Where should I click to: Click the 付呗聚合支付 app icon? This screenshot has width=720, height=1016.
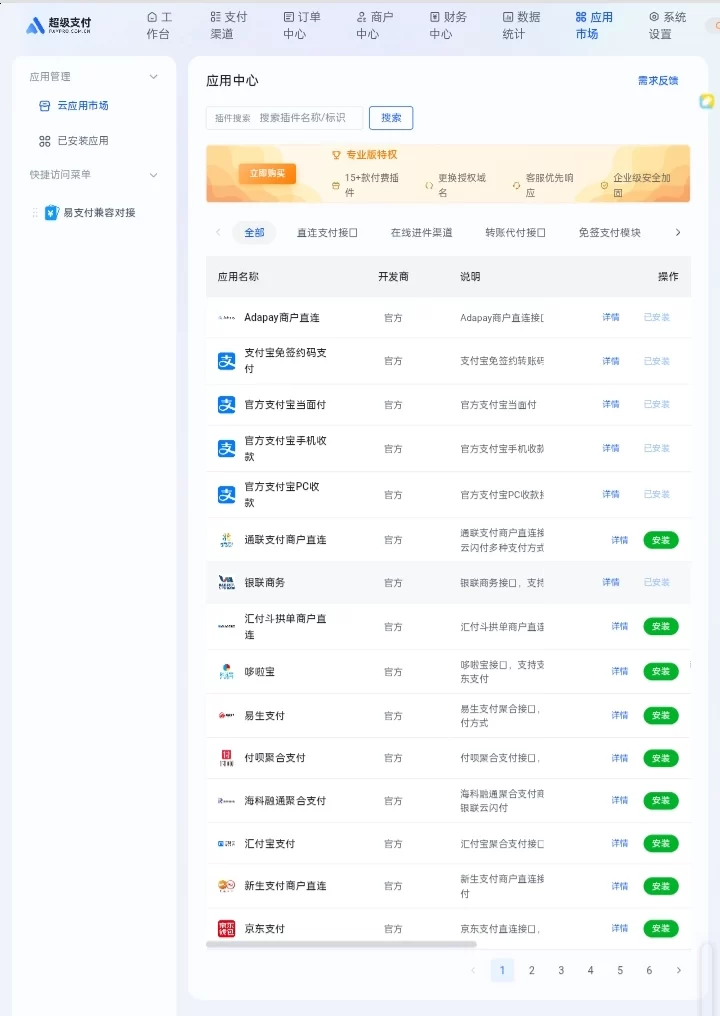226,758
